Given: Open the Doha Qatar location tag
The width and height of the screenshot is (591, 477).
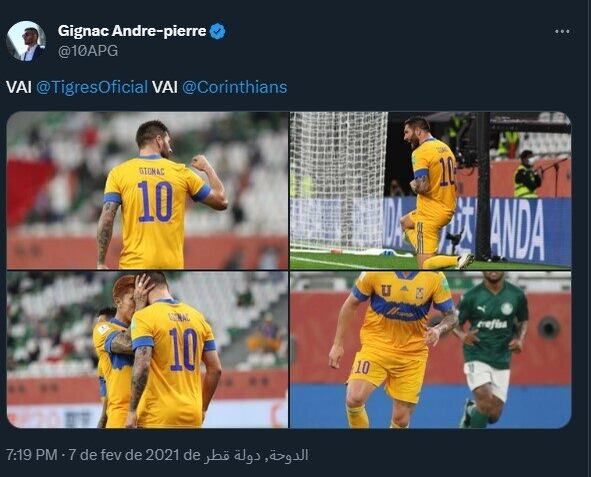Looking at the screenshot, I should [256, 455].
